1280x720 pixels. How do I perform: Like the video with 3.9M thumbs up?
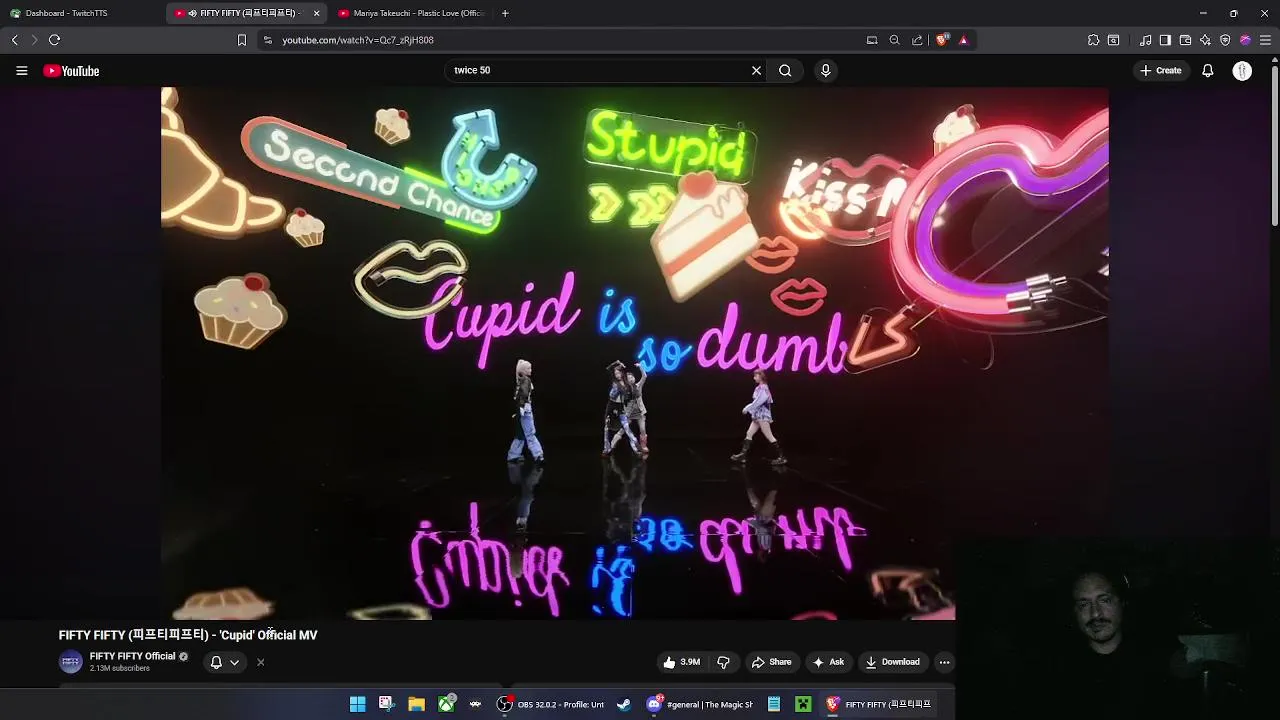[681, 662]
